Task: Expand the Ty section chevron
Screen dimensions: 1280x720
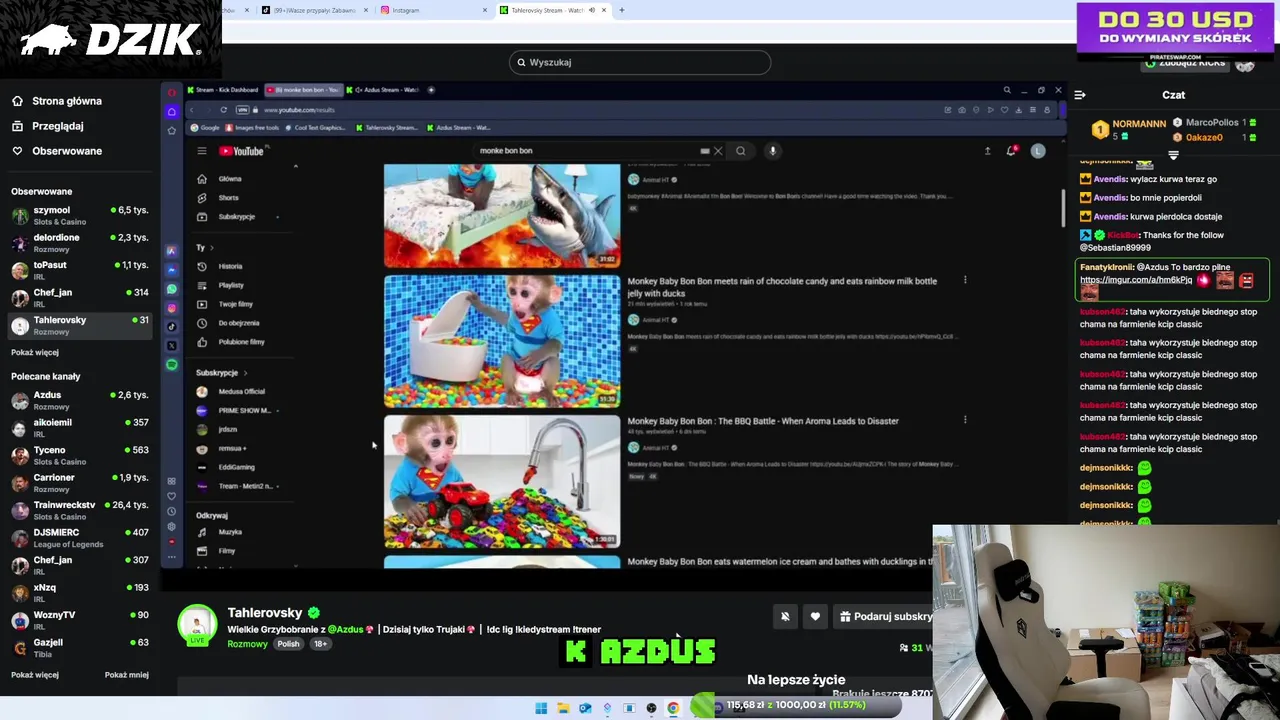Action: [211, 247]
